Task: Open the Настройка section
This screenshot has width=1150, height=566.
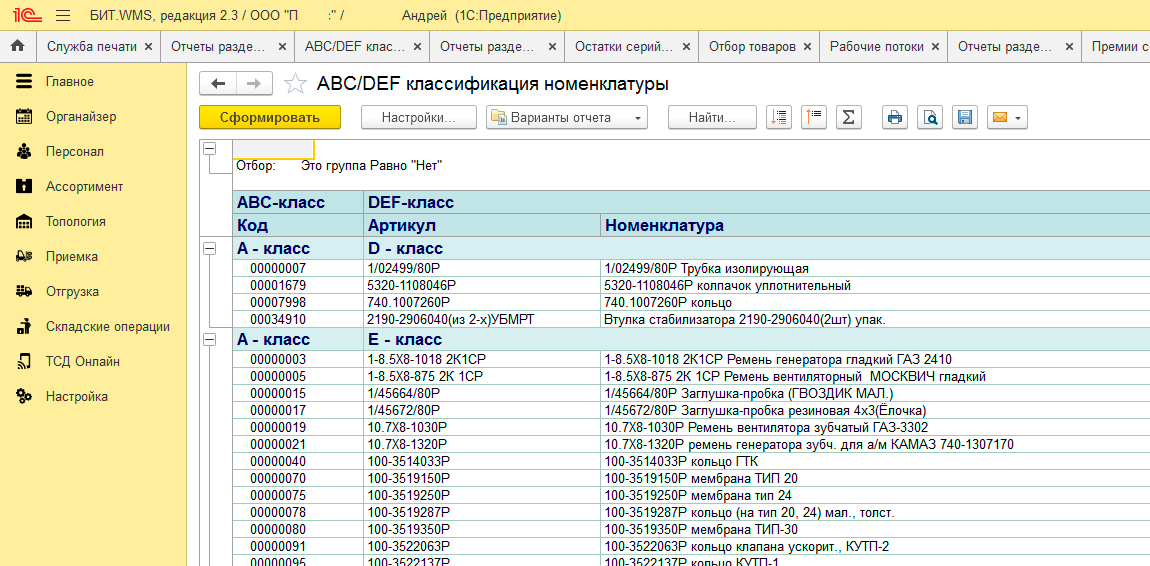Action: tap(76, 397)
